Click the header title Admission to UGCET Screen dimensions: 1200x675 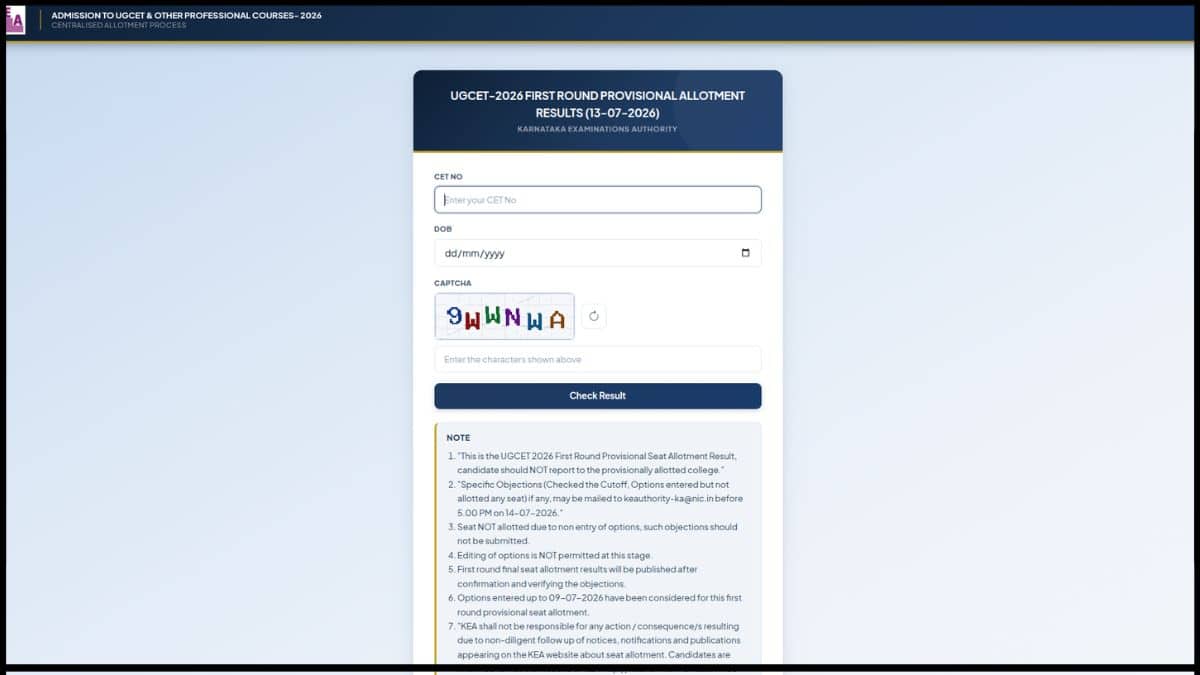click(187, 15)
